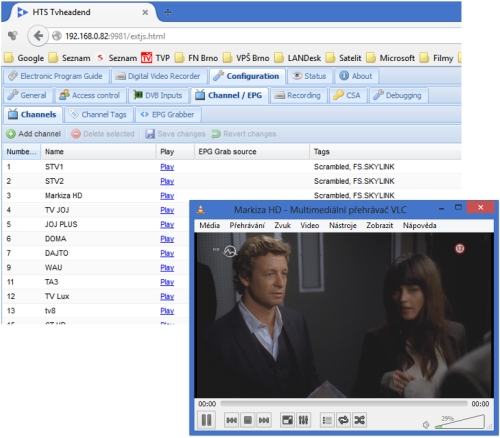The width and height of the screenshot is (500, 438).
Task: Open the Filmy bookmark folder
Action: 436,58
